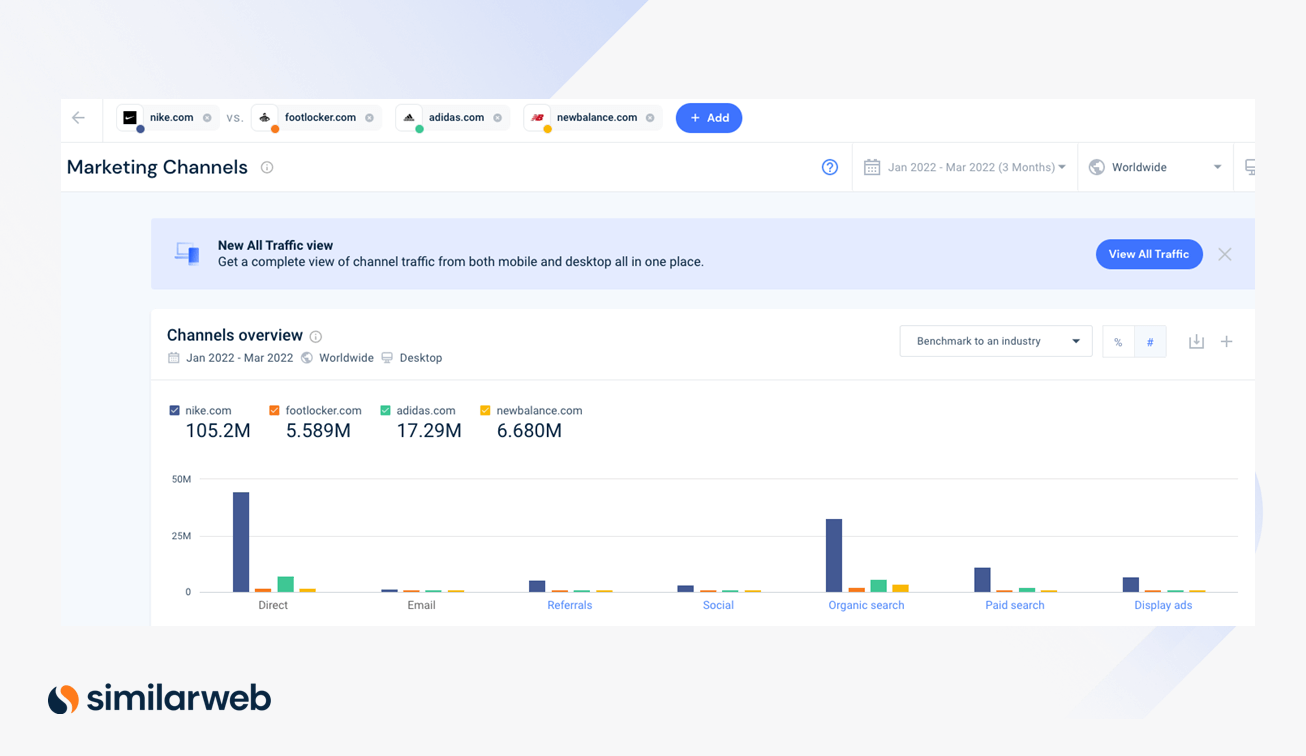Image resolution: width=1306 pixels, height=756 pixels.
Task: Remove footlocker.com from comparison
Action: 370,118
